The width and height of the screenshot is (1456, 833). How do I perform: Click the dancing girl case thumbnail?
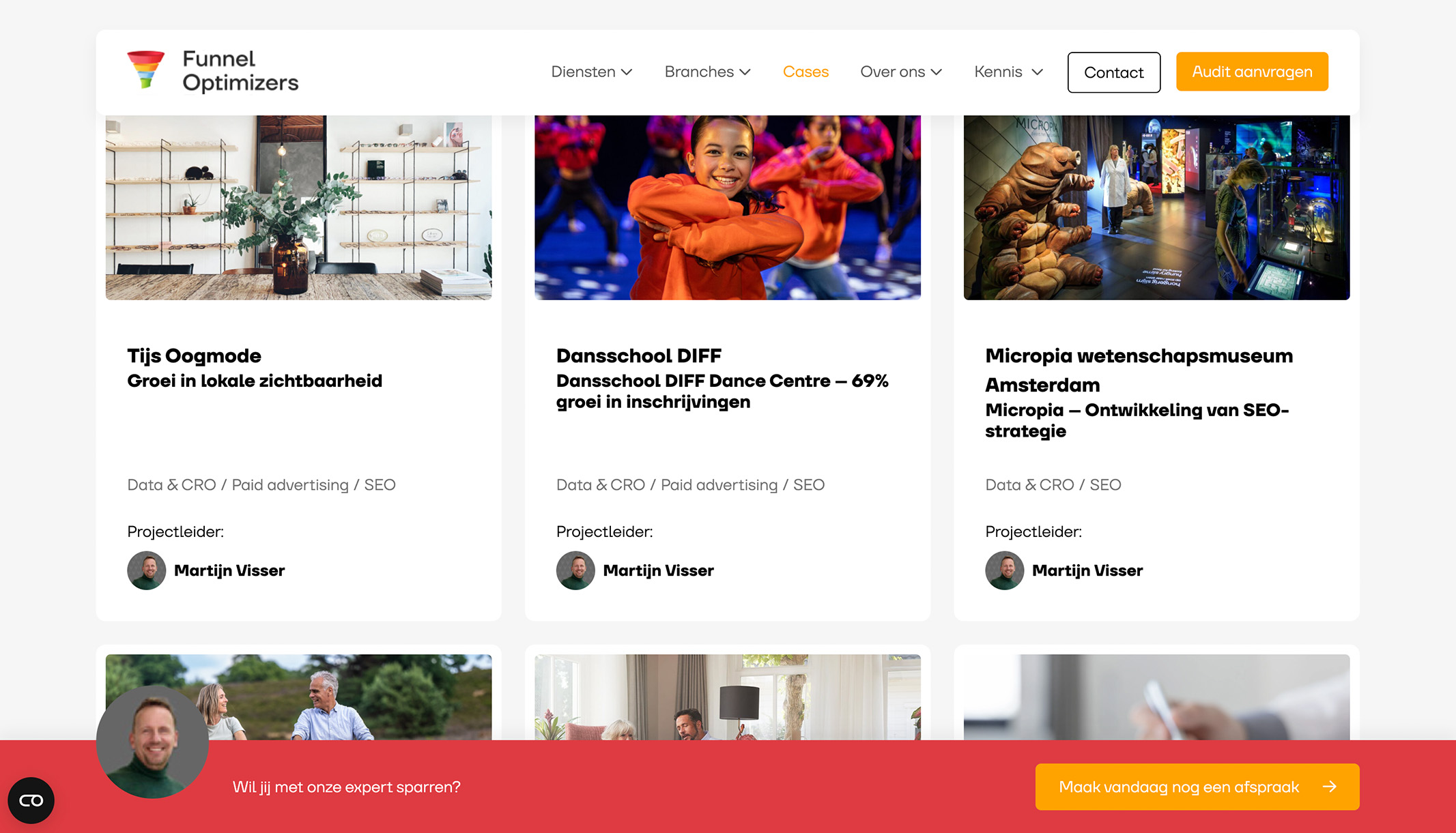point(728,207)
